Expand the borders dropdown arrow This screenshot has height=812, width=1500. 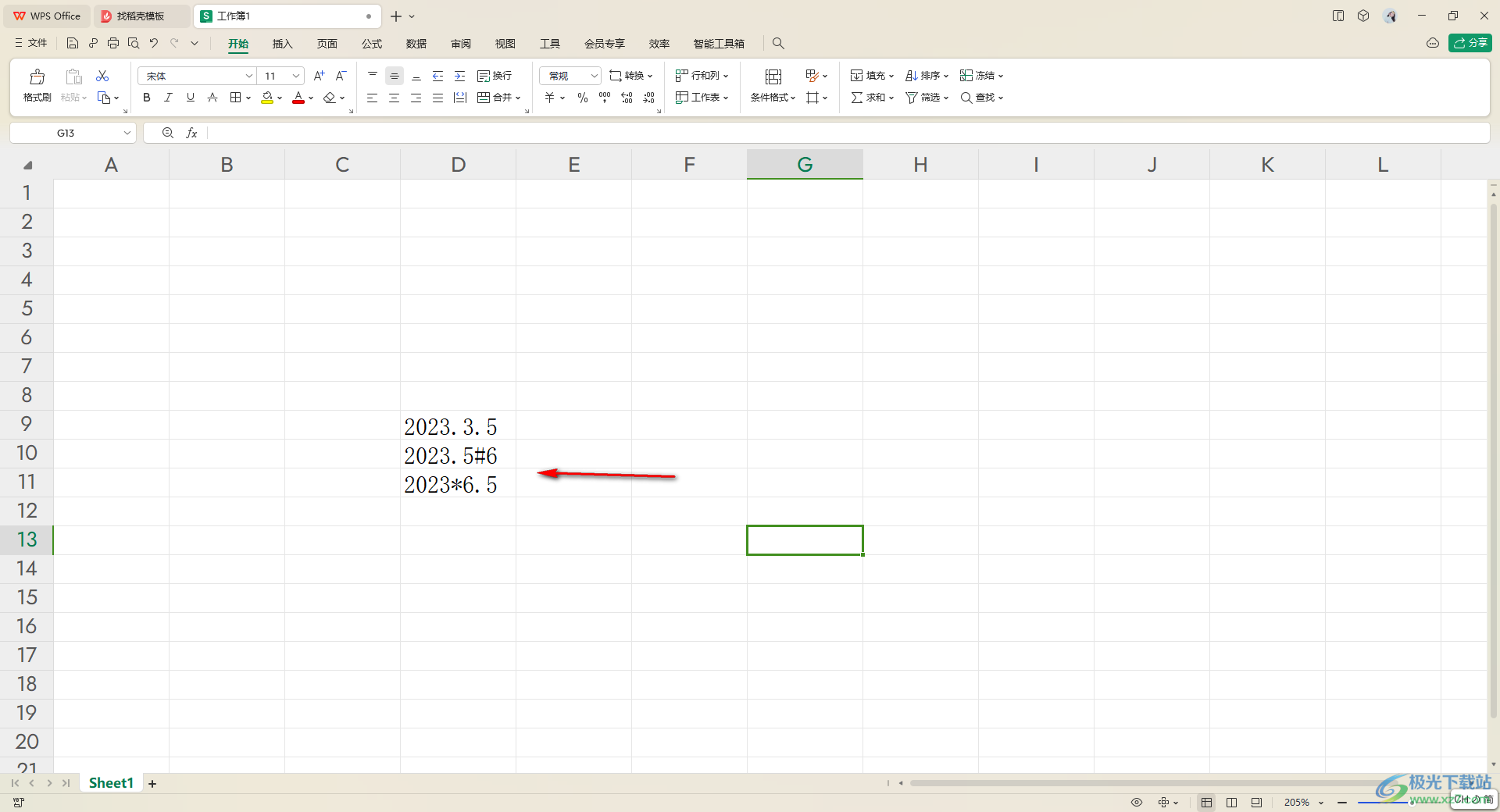(x=248, y=98)
